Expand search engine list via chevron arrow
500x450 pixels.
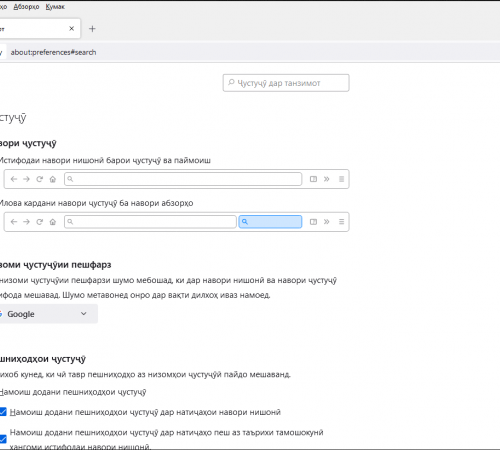coord(84,314)
